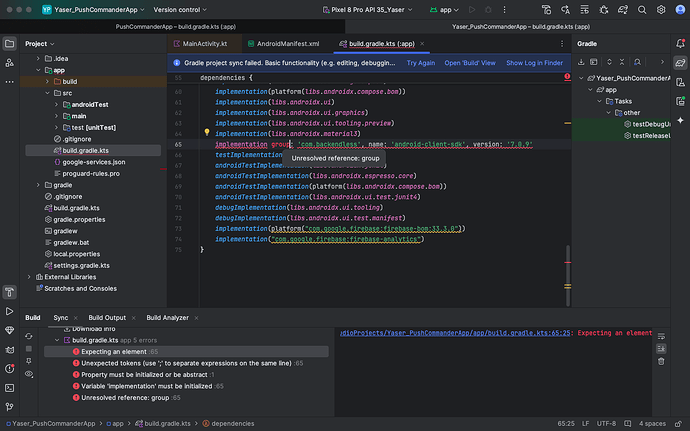Open the Gemini sparkle icon
The width and height of the screenshot is (690, 431).
680,120
